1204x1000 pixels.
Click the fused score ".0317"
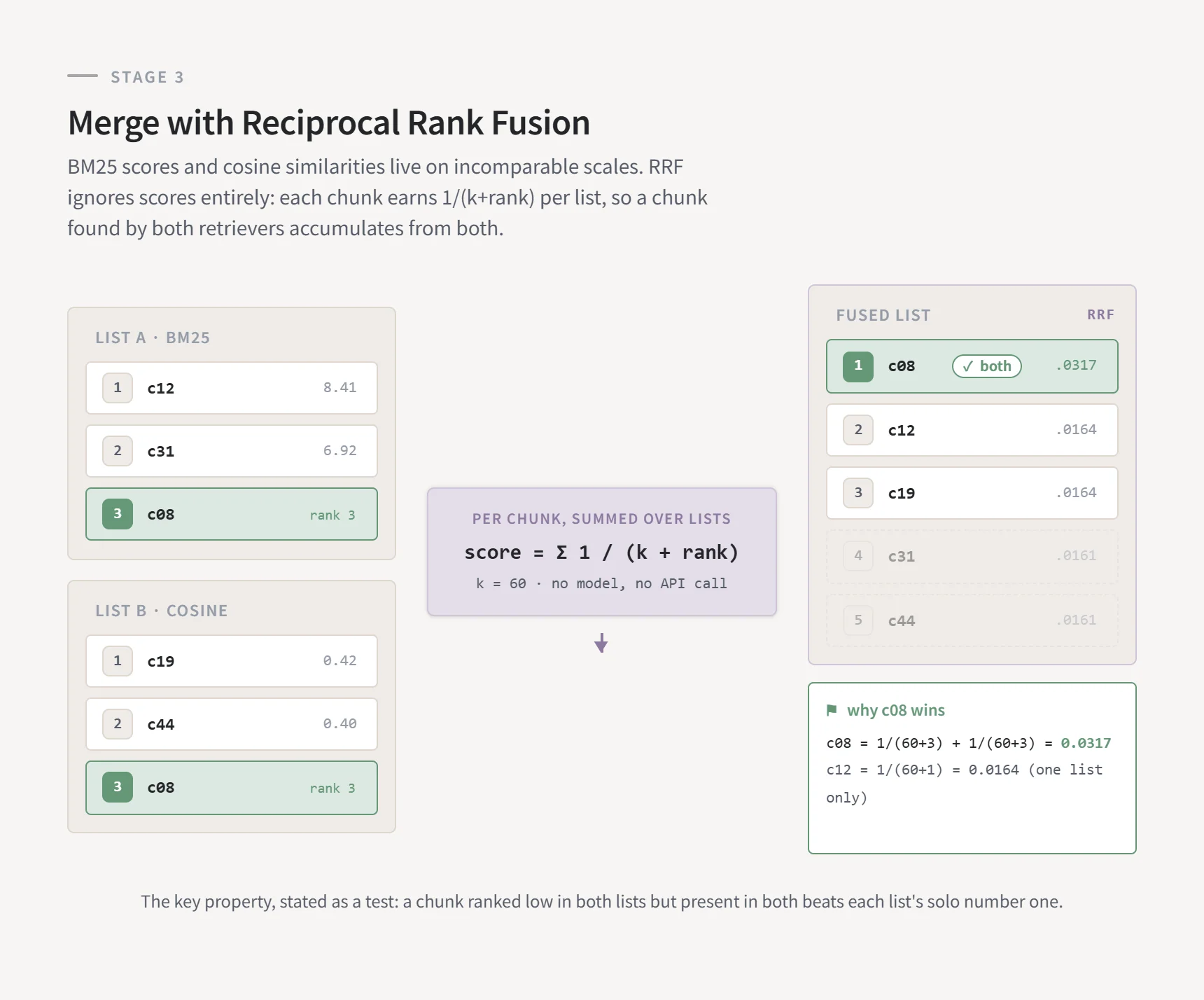(1077, 365)
